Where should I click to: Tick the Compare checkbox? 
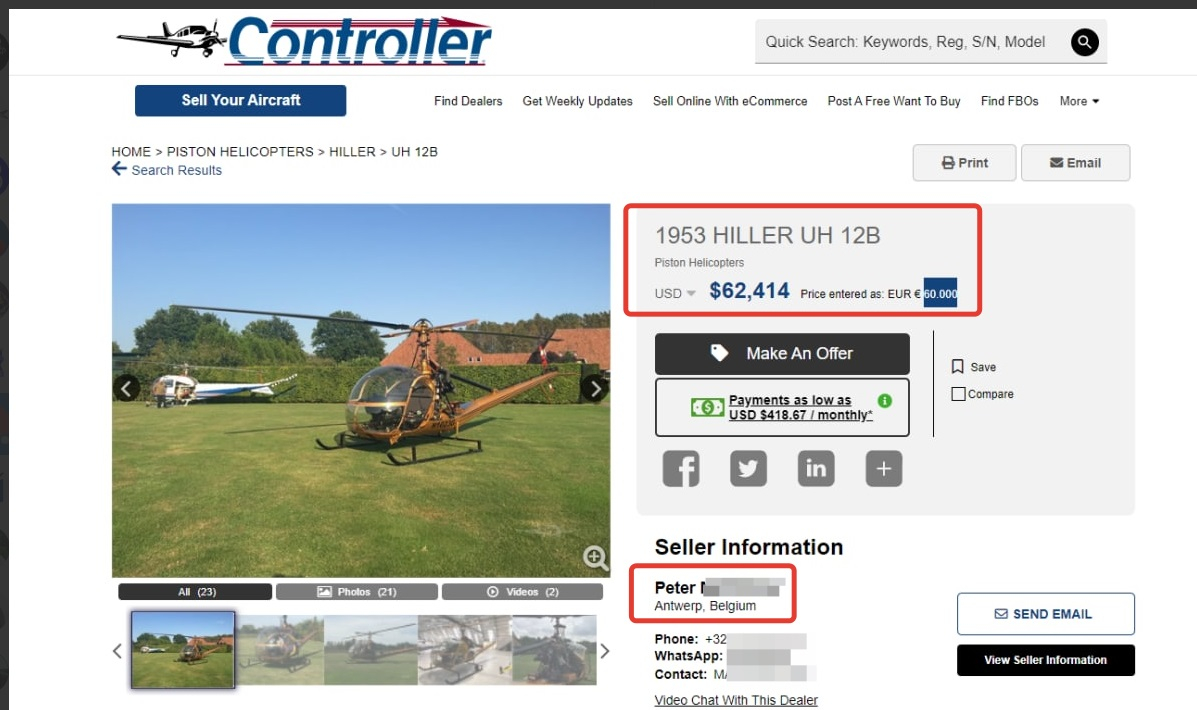point(958,394)
